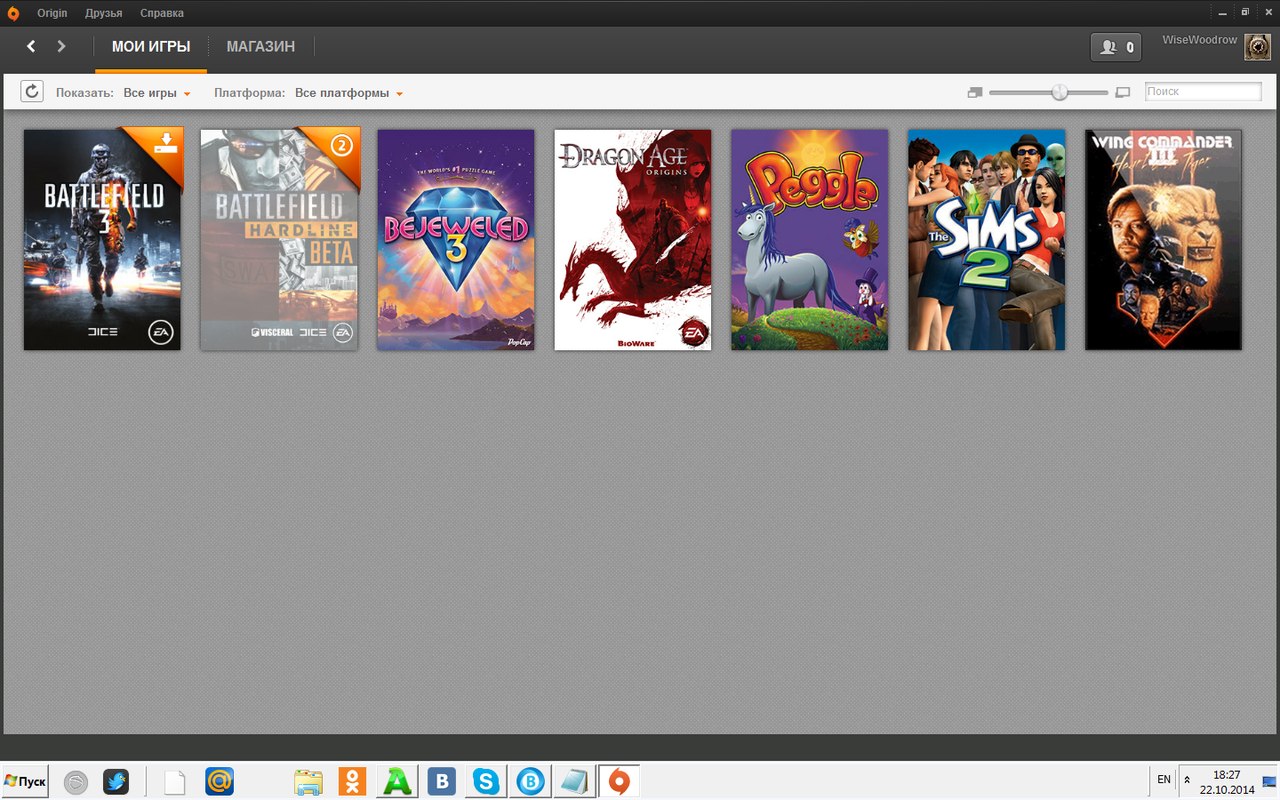The height and width of the screenshot is (800, 1280).
Task: Select the Battlefield 3 game tile
Action: (x=102, y=240)
